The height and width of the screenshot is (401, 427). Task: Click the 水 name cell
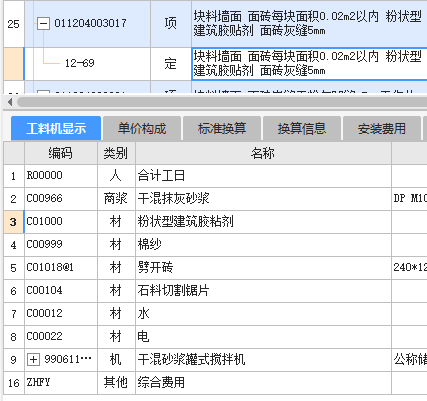click(263, 314)
